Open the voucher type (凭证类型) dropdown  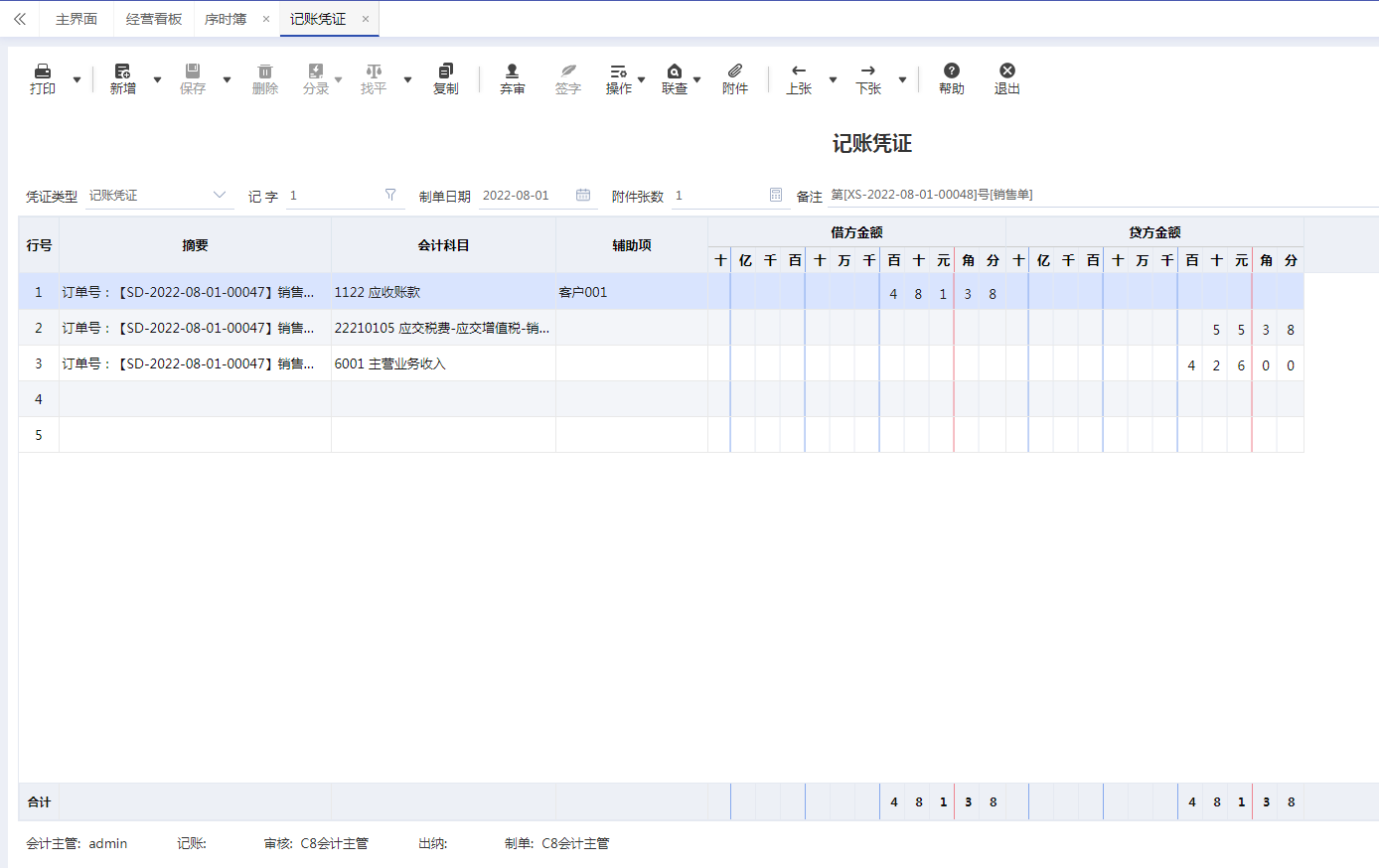tap(220, 196)
